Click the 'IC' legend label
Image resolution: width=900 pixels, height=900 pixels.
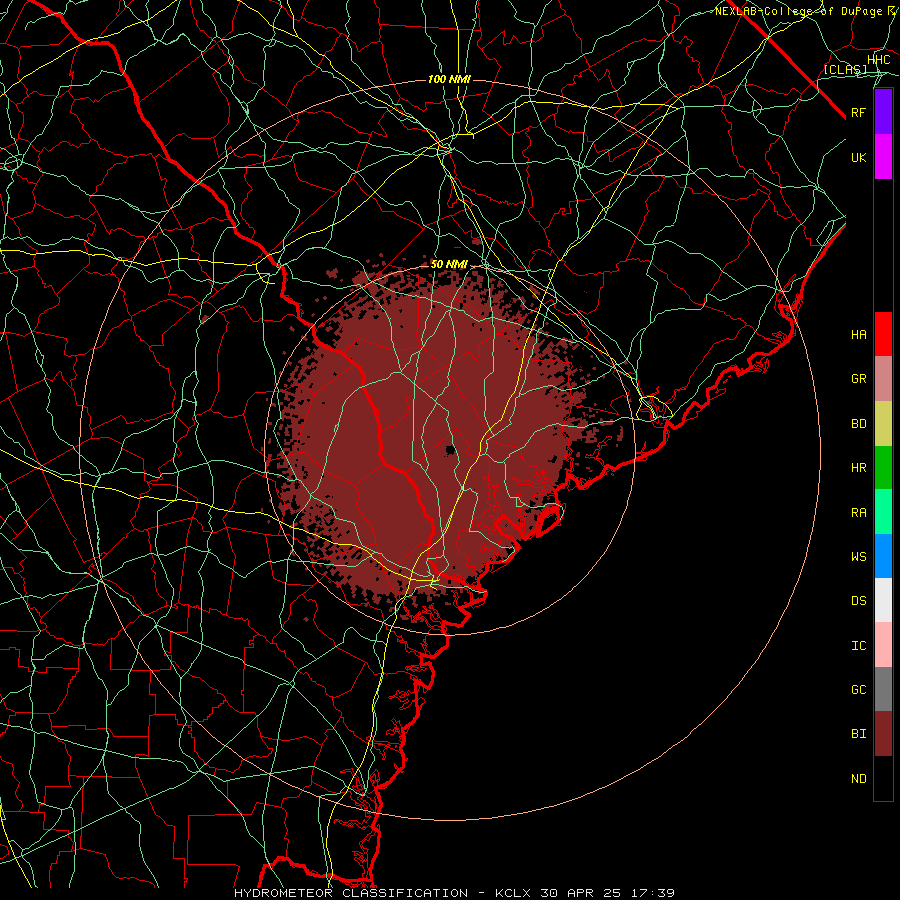tap(859, 646)
